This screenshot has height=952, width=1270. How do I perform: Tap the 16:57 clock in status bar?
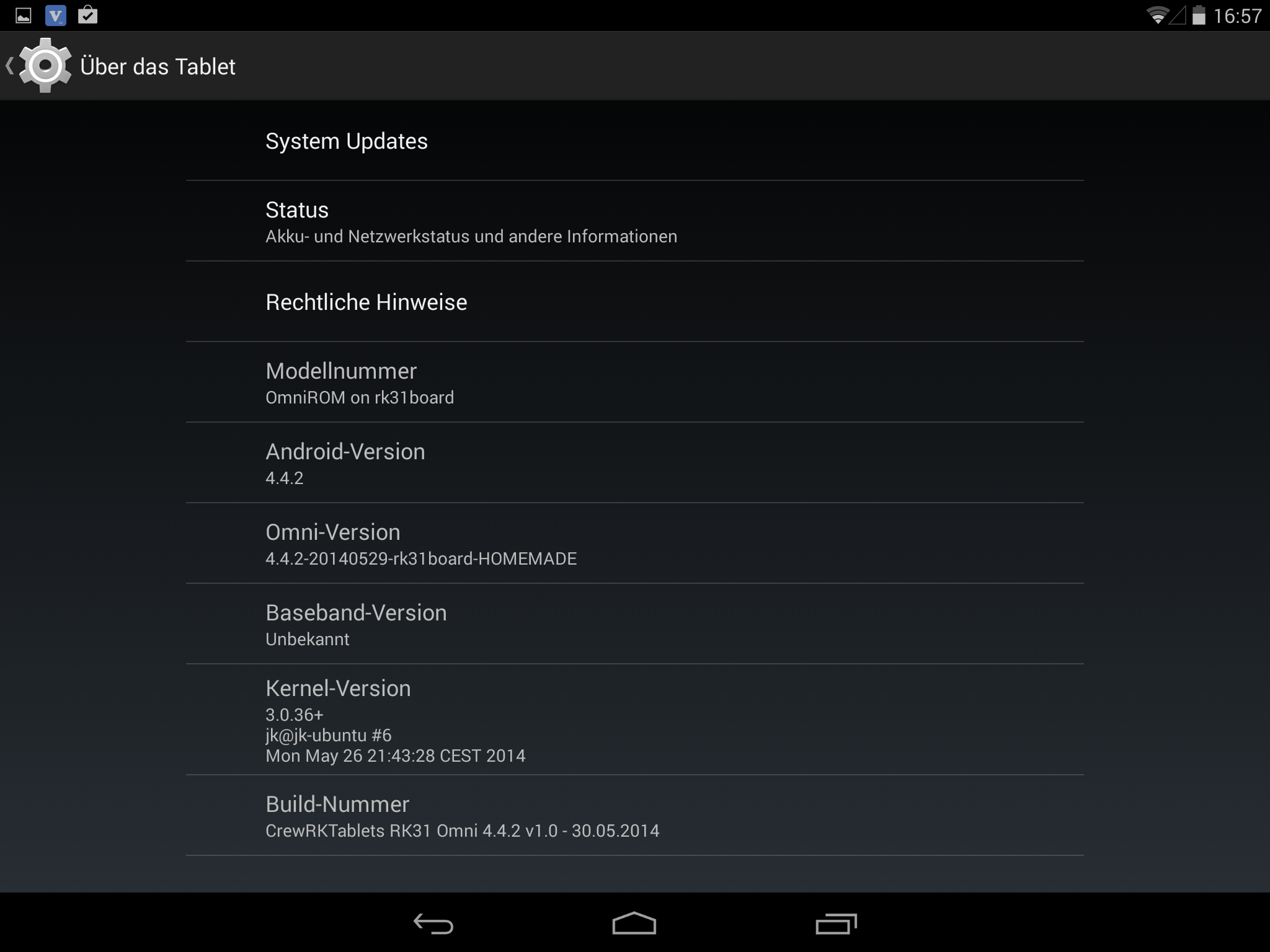(x=1237, y=16)
